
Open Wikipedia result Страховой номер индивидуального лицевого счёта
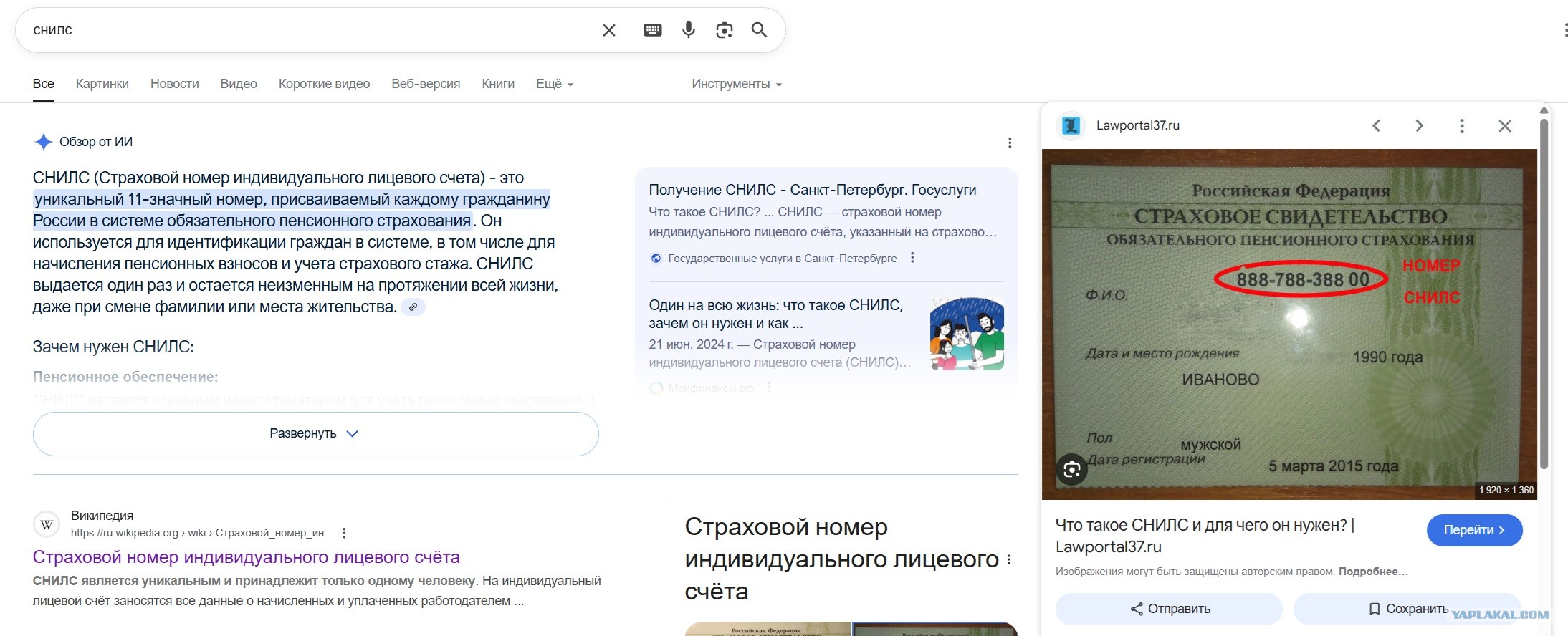click(247, 557)
